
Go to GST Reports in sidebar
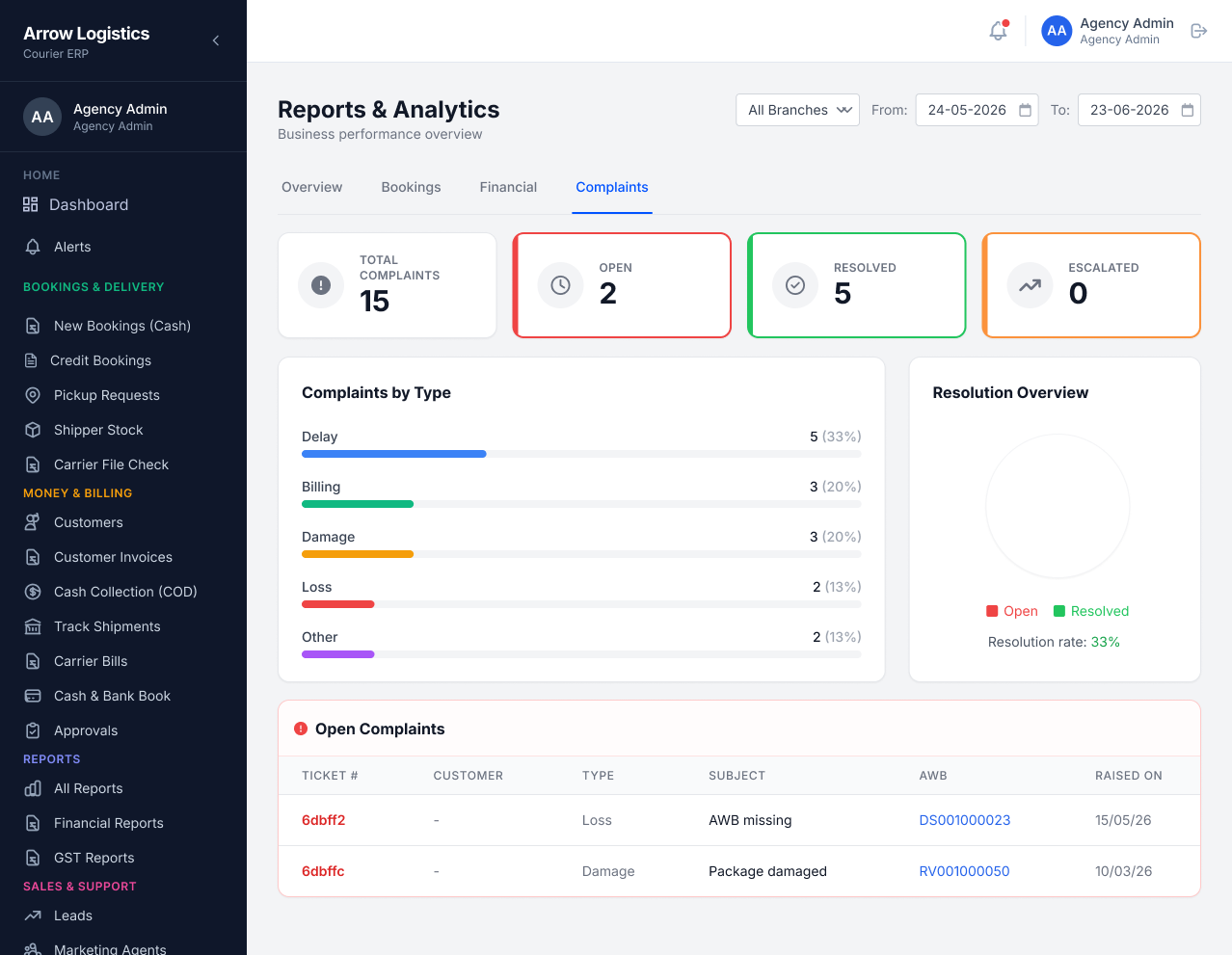tap(94, 858)
